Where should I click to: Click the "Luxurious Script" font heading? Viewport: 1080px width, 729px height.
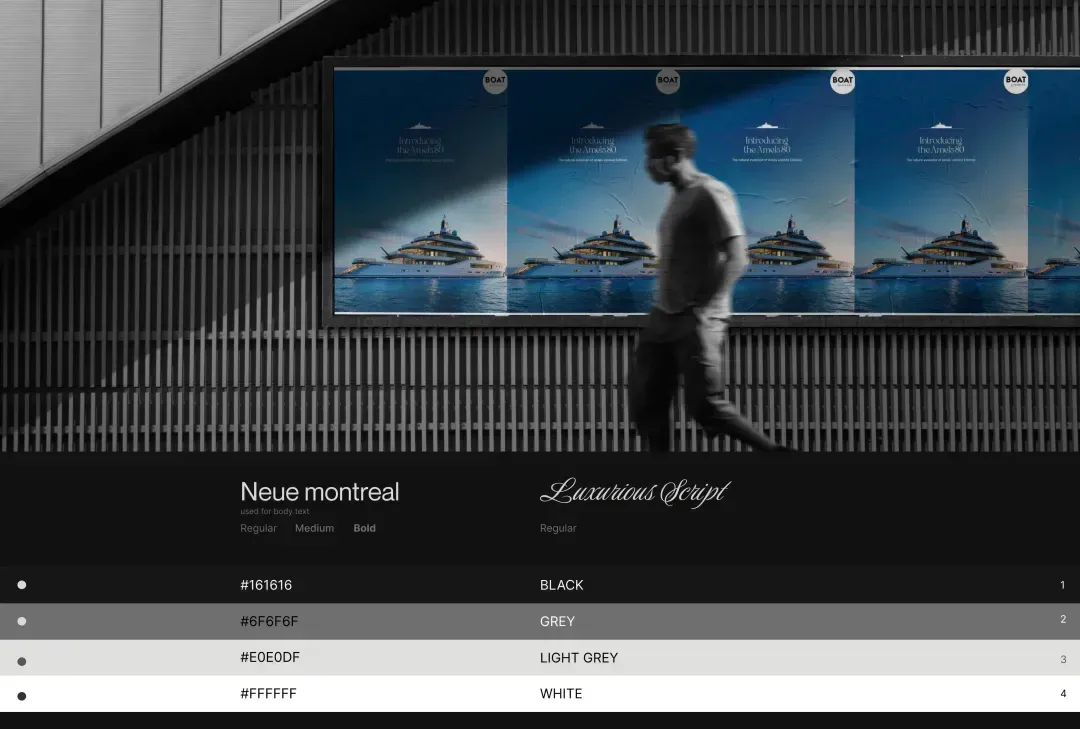pos(635,492)
